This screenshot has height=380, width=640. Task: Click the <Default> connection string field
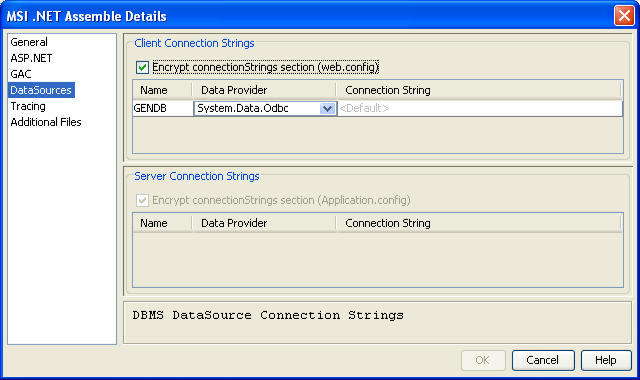(480, 108)
